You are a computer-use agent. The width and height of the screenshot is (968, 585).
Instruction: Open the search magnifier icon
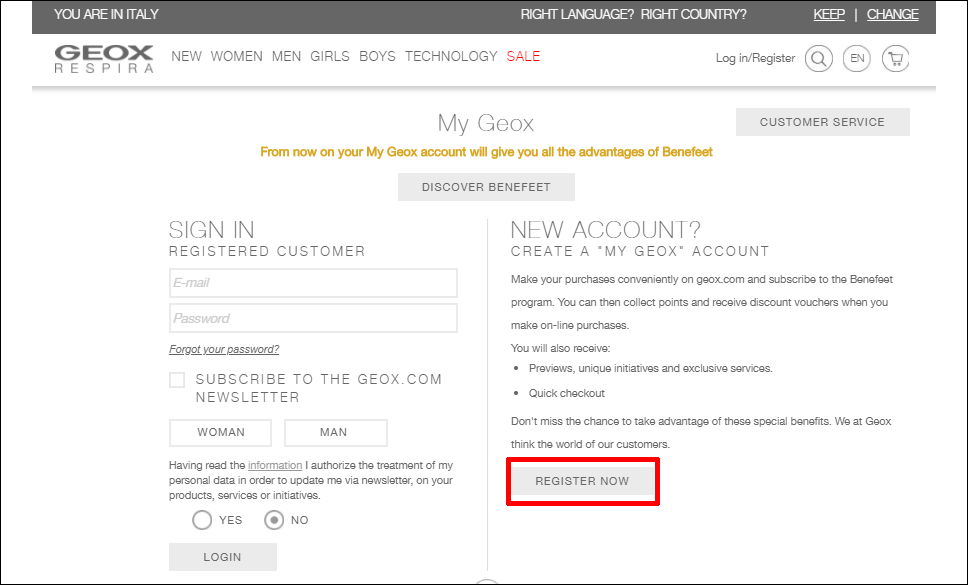tap(819, 59)
